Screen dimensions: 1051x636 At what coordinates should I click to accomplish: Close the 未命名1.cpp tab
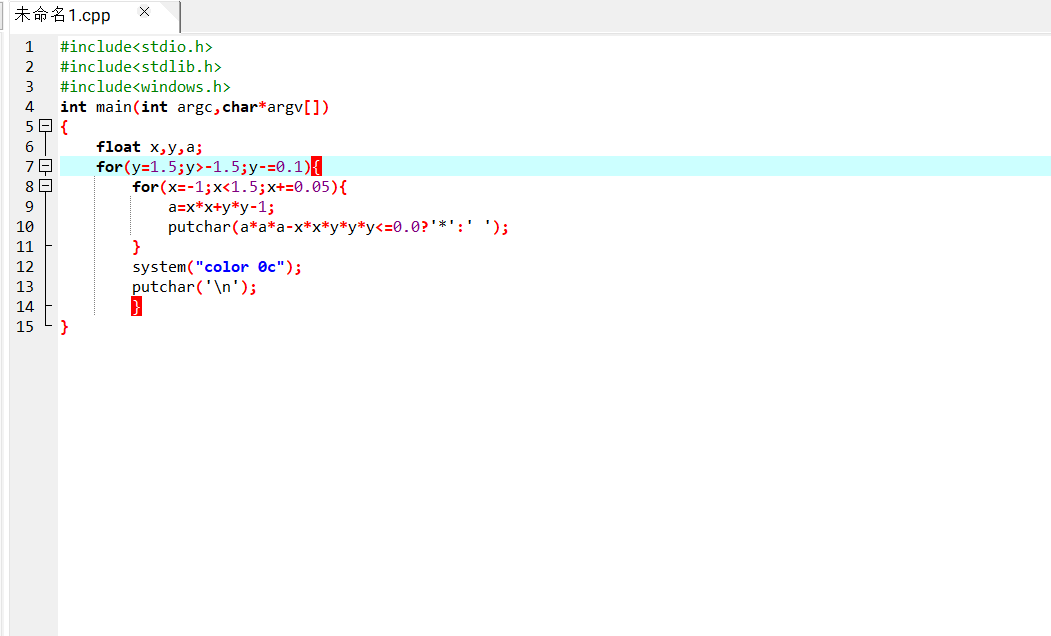point(145,12)
